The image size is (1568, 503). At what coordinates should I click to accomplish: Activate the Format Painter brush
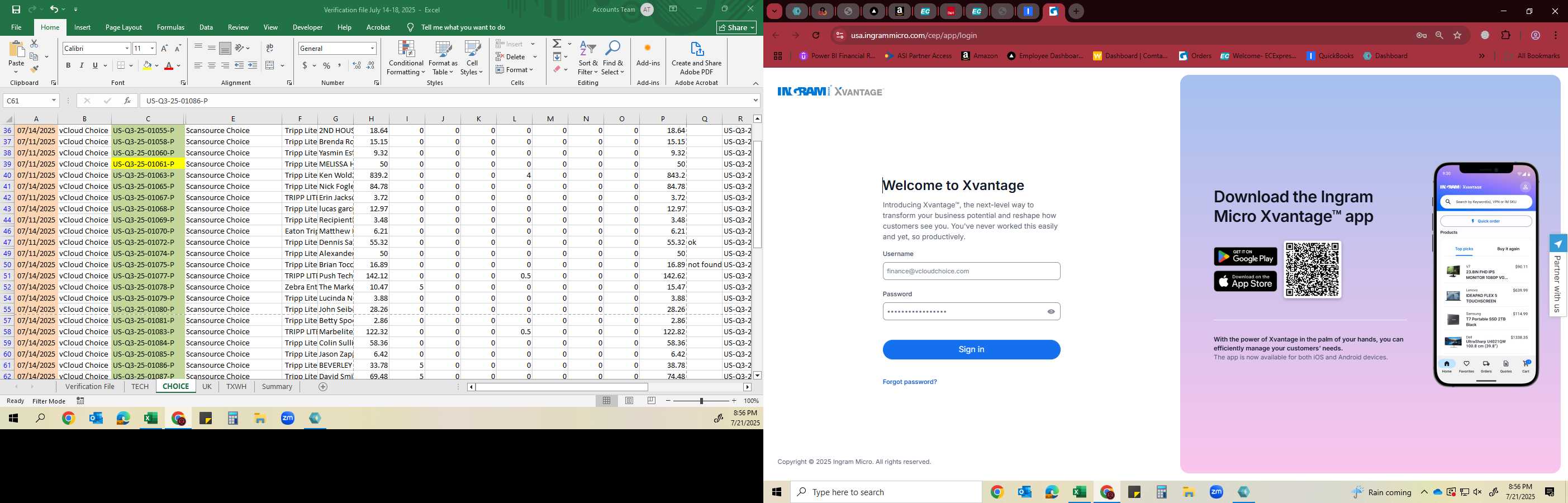click(34, 69)
